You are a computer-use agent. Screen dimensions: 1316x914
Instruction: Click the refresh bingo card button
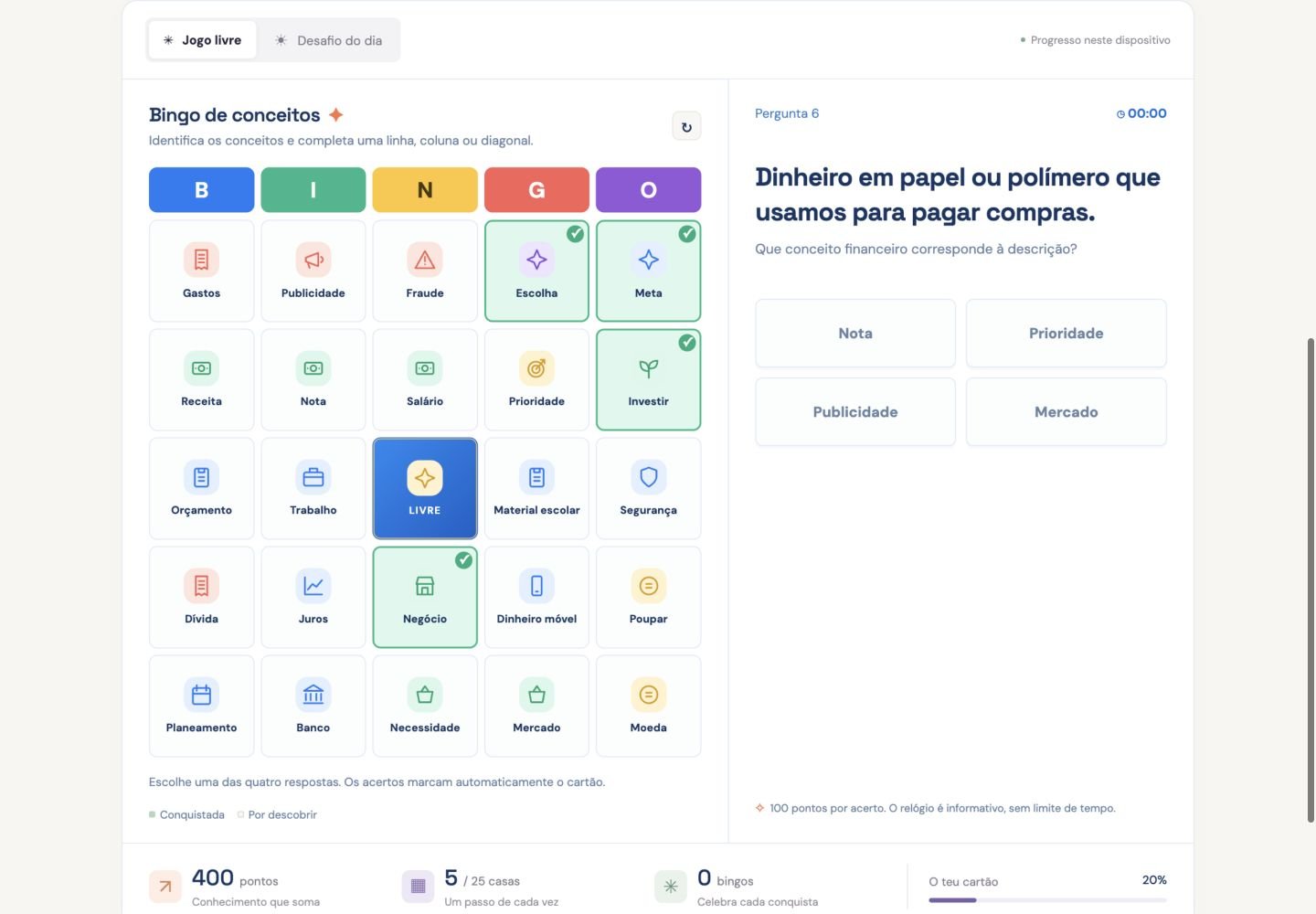click(686, 126)
